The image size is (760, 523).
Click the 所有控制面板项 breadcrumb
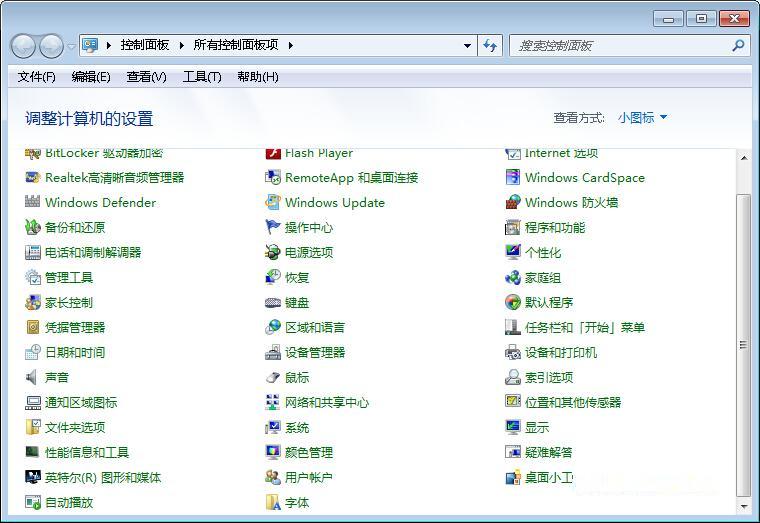(x=236, y=45)
